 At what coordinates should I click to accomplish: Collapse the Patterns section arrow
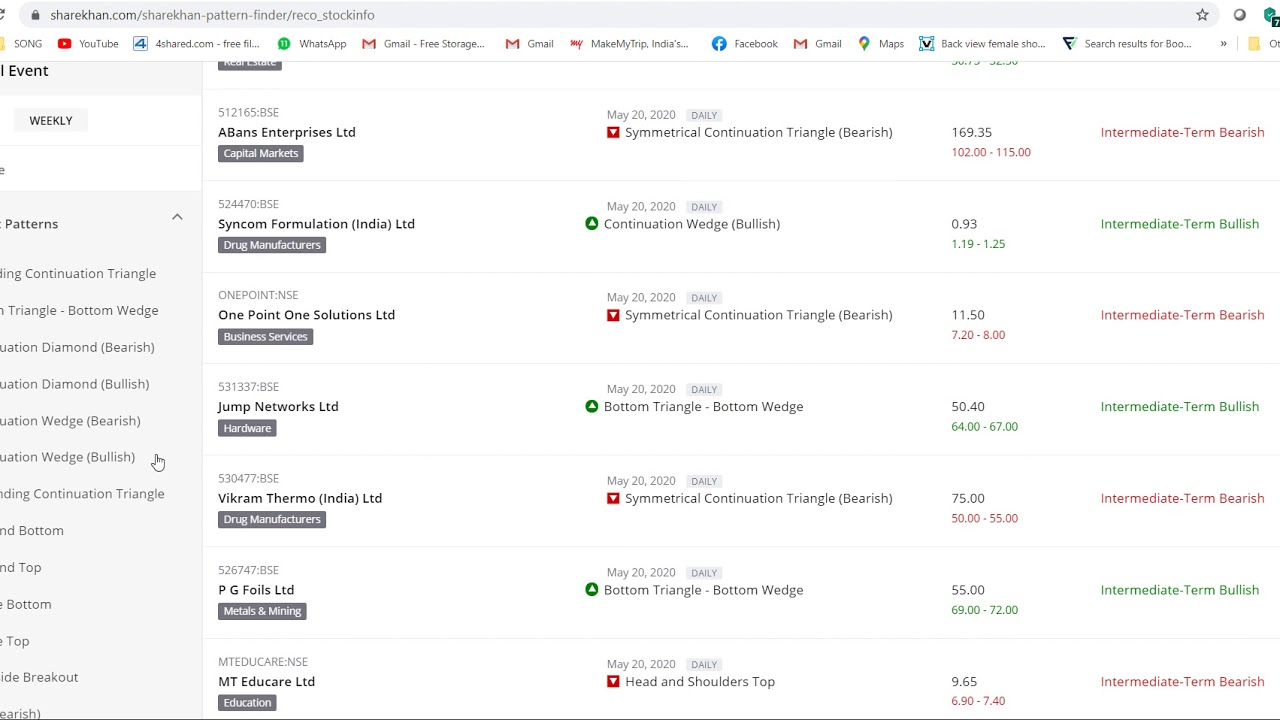pos(177,217)
